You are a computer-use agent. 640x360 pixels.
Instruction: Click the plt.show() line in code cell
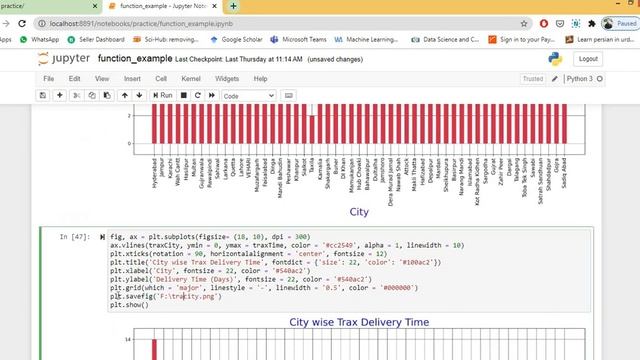(129, 305)
